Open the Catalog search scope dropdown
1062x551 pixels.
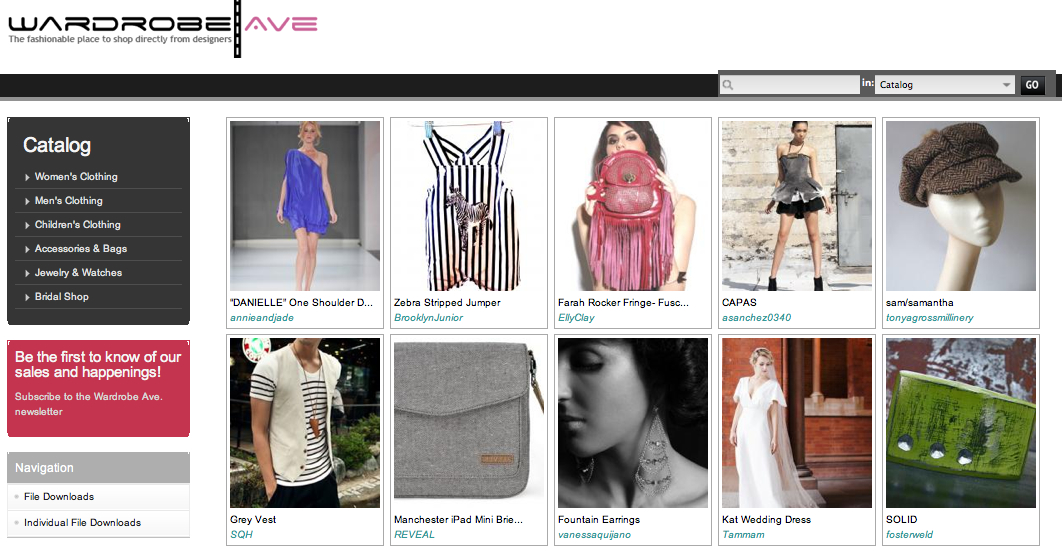tap(945, 85)
